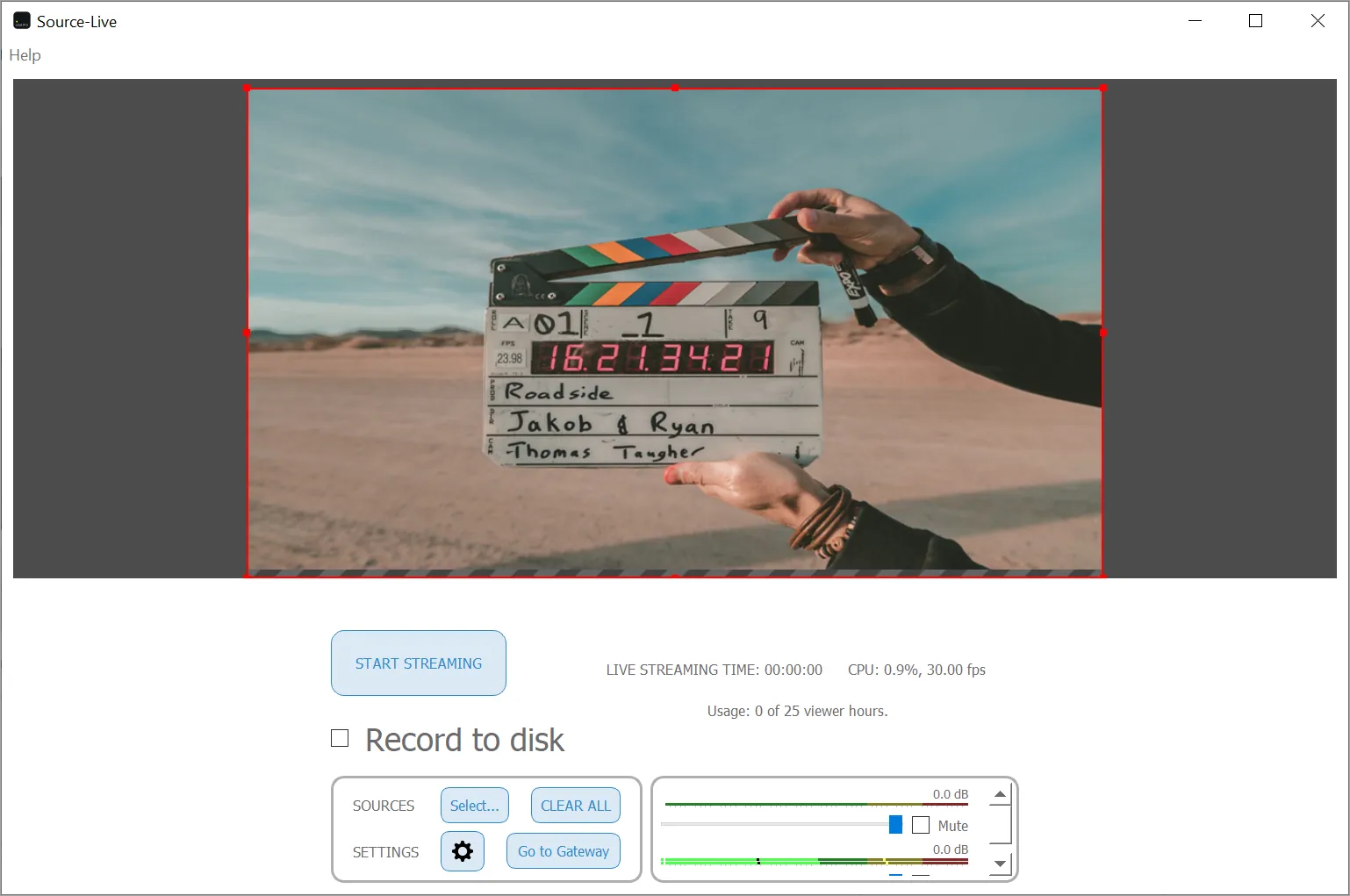Close the Source-Live window
The width and height of the screenshot is (1350, 896).
pyautogui.click(x=1318, y=21)
